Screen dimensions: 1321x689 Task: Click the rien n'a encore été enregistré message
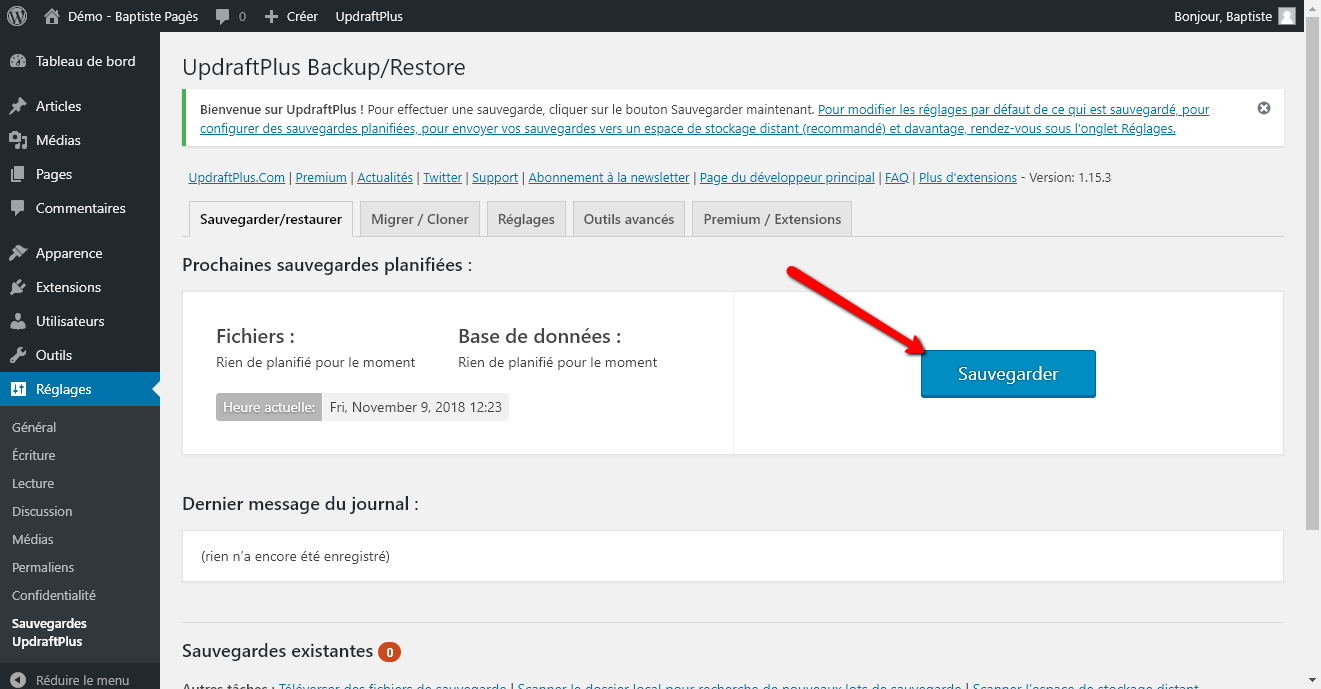pyautogui.click(x=295, y=555)
